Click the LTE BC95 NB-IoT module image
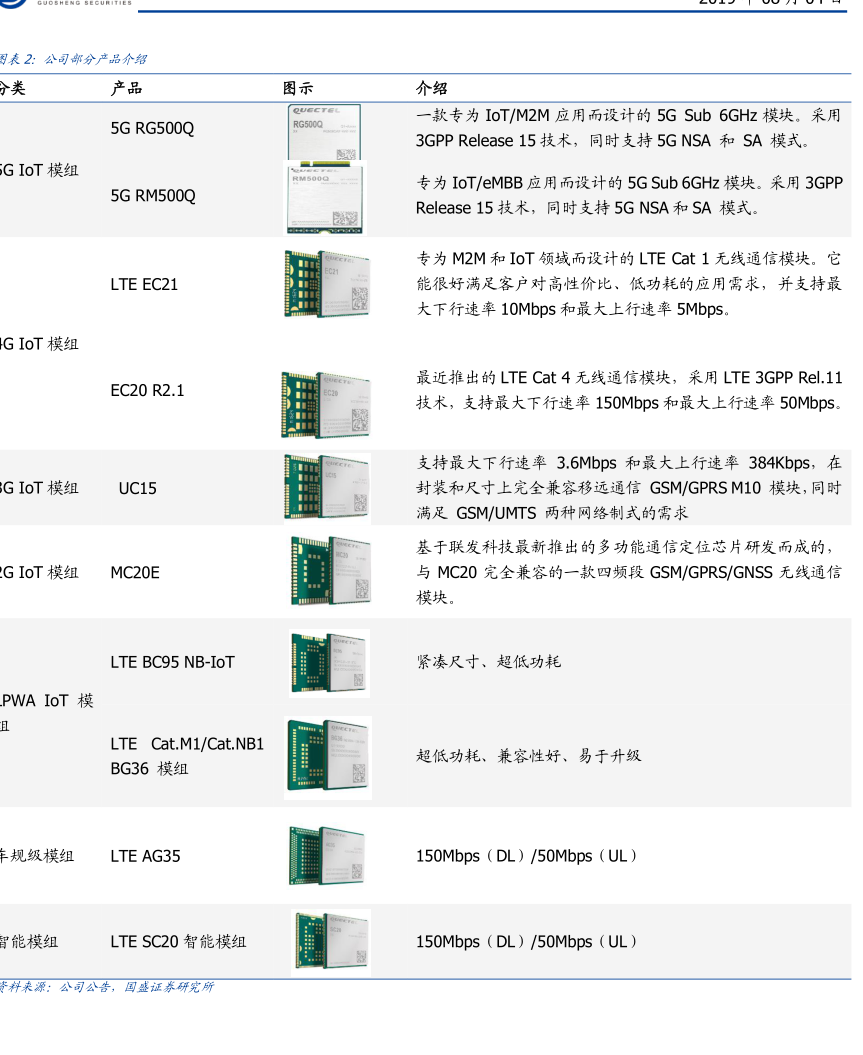Screen dimensions: 863x1055 [x=330, y=662]
